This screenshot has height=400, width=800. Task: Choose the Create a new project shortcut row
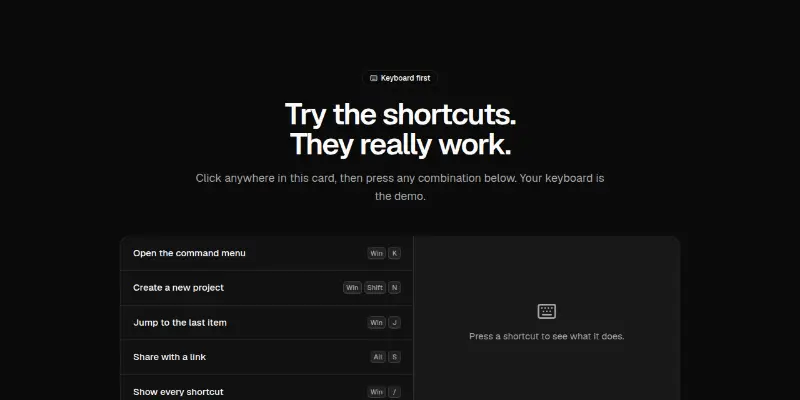(267, 288)
